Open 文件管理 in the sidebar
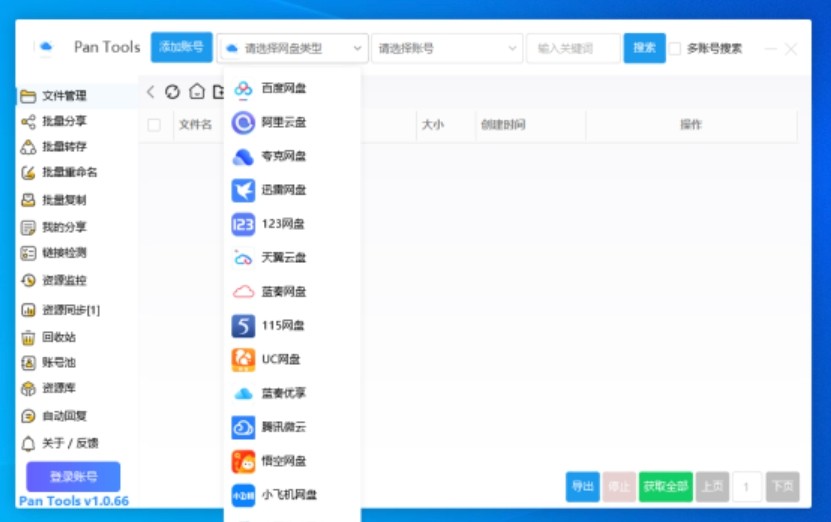The height and width of the screenshot is (522, 831). [77, 96]
